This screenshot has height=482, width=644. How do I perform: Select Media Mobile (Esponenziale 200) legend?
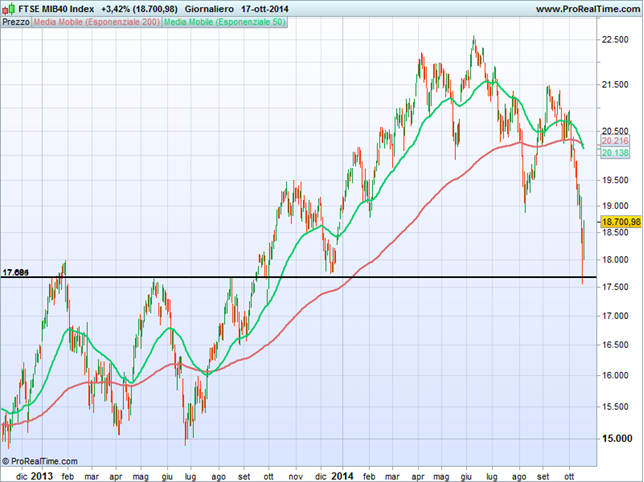(x=95, y=21)
